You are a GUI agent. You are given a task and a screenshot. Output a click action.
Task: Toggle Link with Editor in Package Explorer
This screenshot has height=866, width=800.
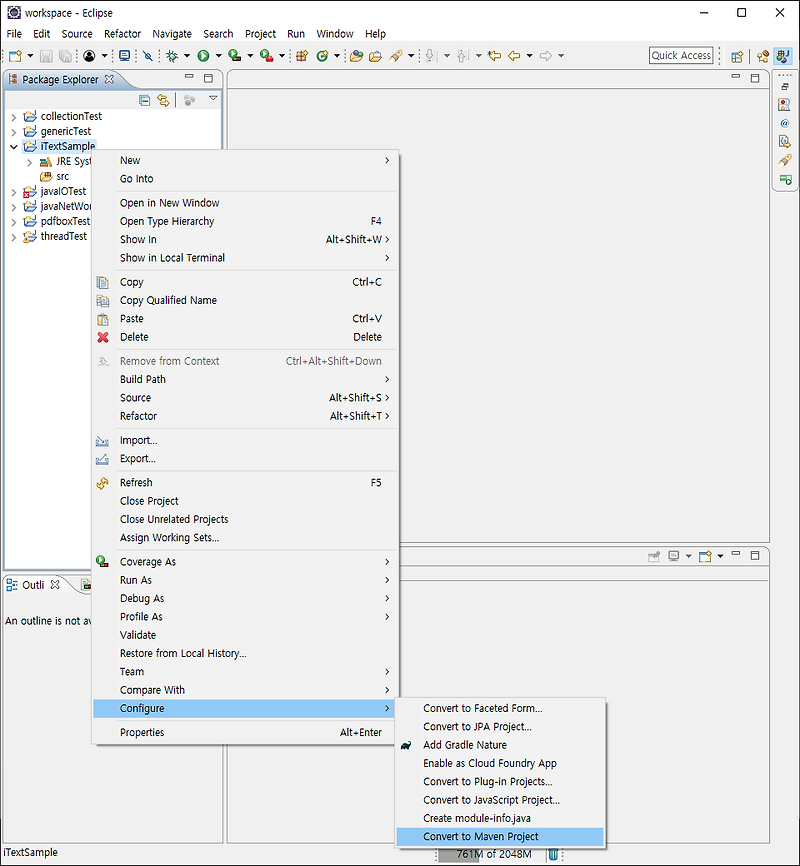point(163,99)
